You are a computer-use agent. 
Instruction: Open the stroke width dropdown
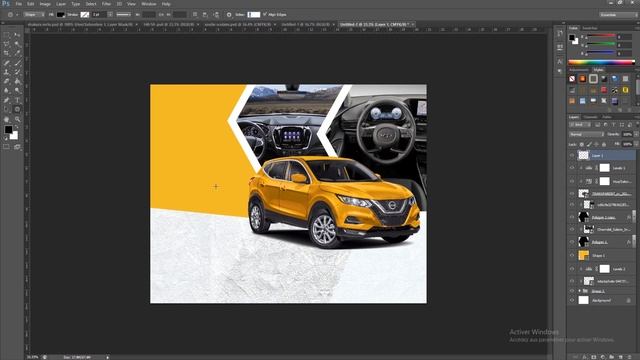[110, 15]
